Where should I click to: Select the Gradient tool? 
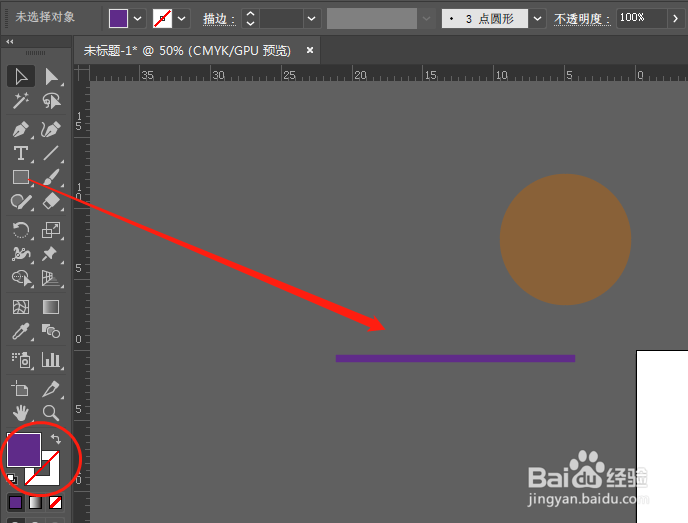pyautogui.click(x=51, y=307)
